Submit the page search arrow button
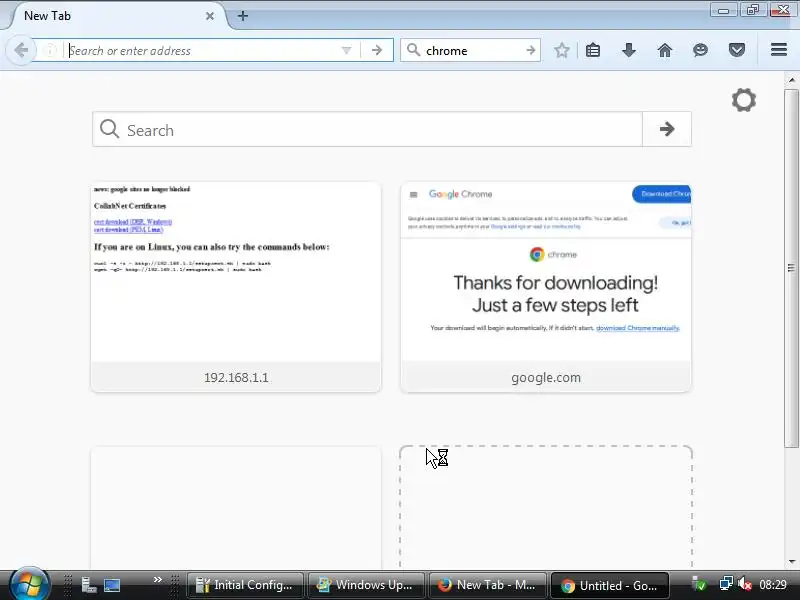Image resolution: width=800 pixels, height=600 pixels. tap(667, 129)
